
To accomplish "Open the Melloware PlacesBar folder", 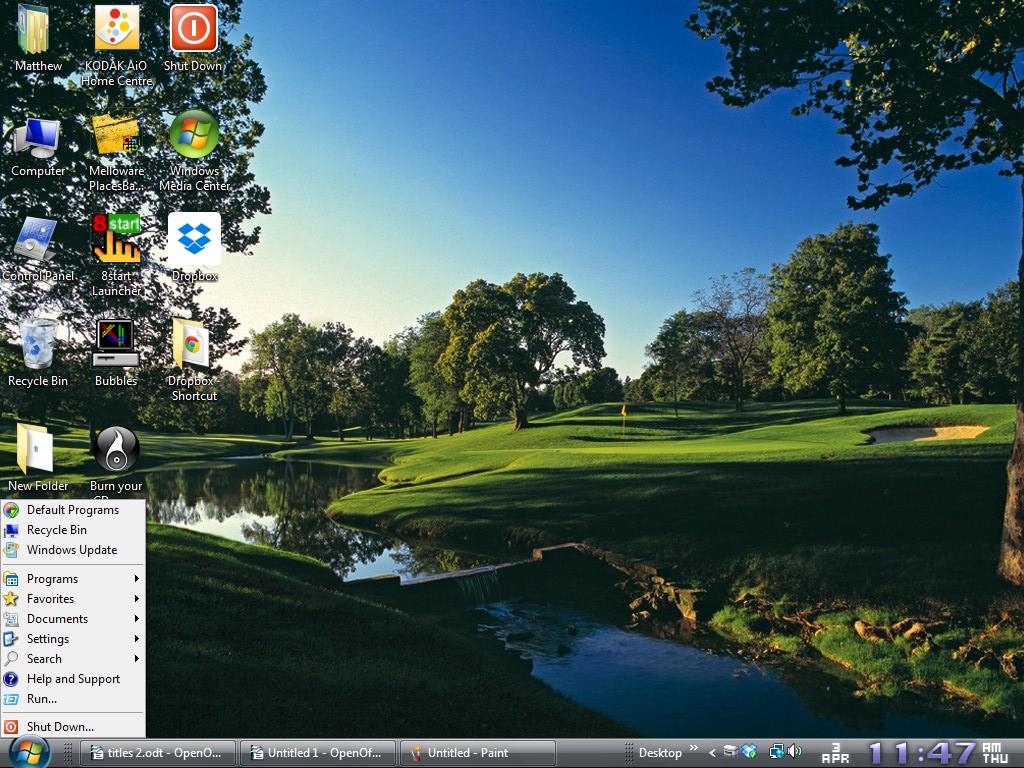I will pyautogui.click(x=115, y=135).
